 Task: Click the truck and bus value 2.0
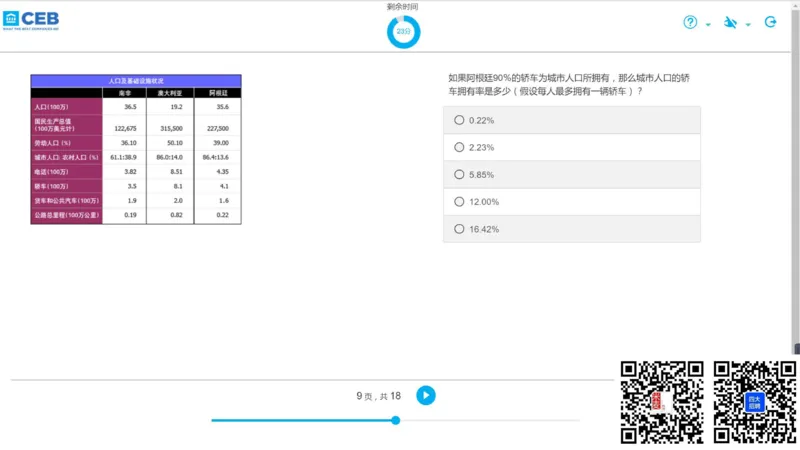click(178, 201)
